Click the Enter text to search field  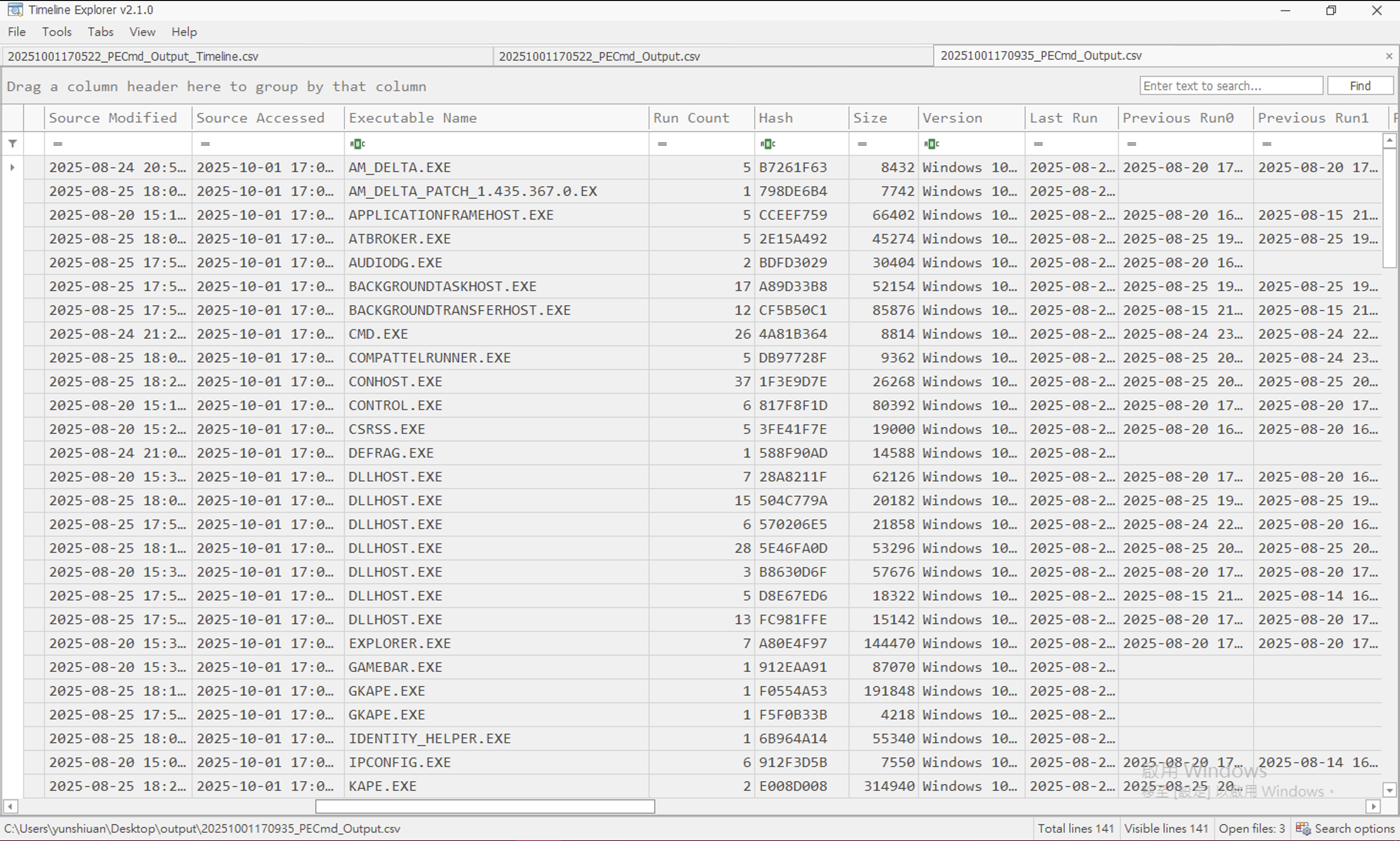[x=1230, y=86]
